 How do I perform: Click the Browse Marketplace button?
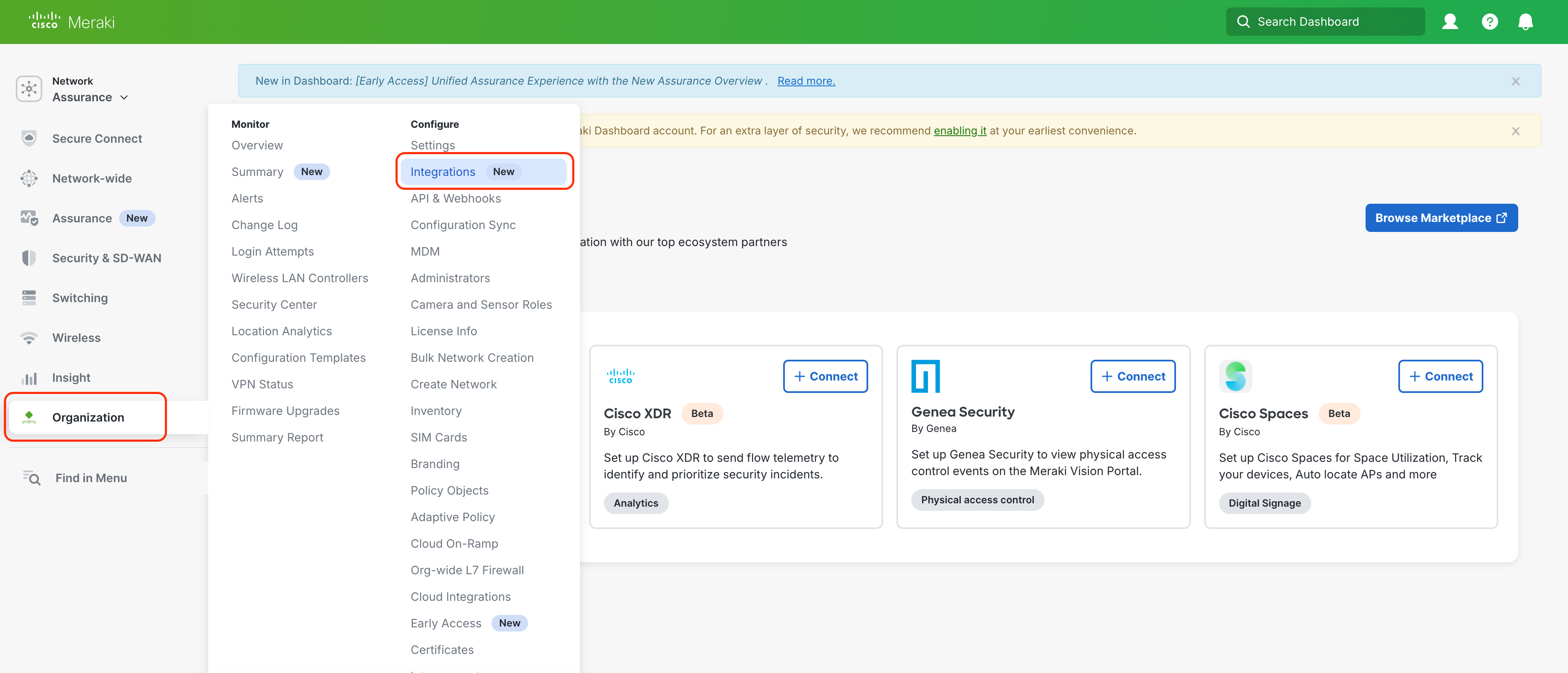1441,218
